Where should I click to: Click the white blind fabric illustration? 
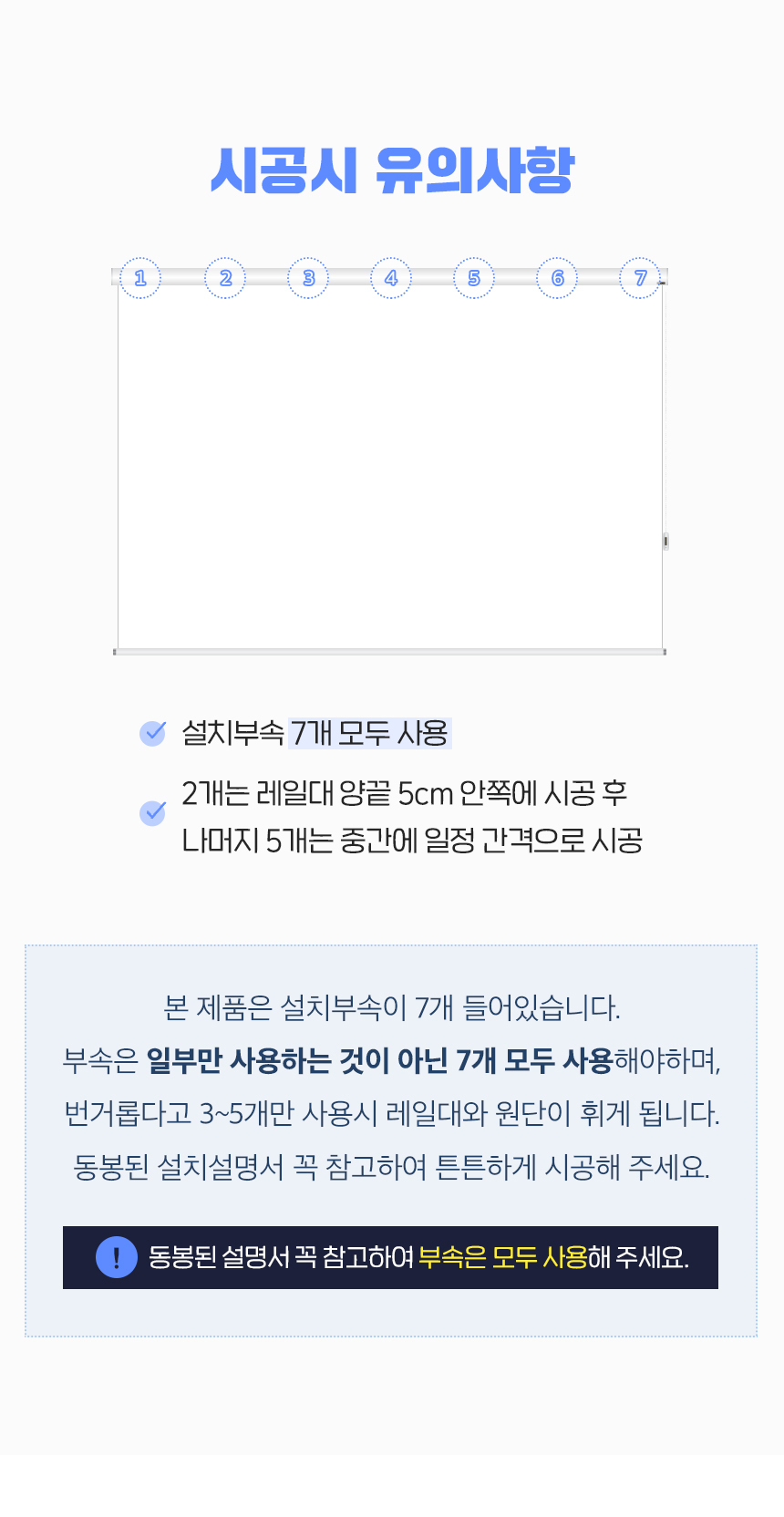click(390, 466)
